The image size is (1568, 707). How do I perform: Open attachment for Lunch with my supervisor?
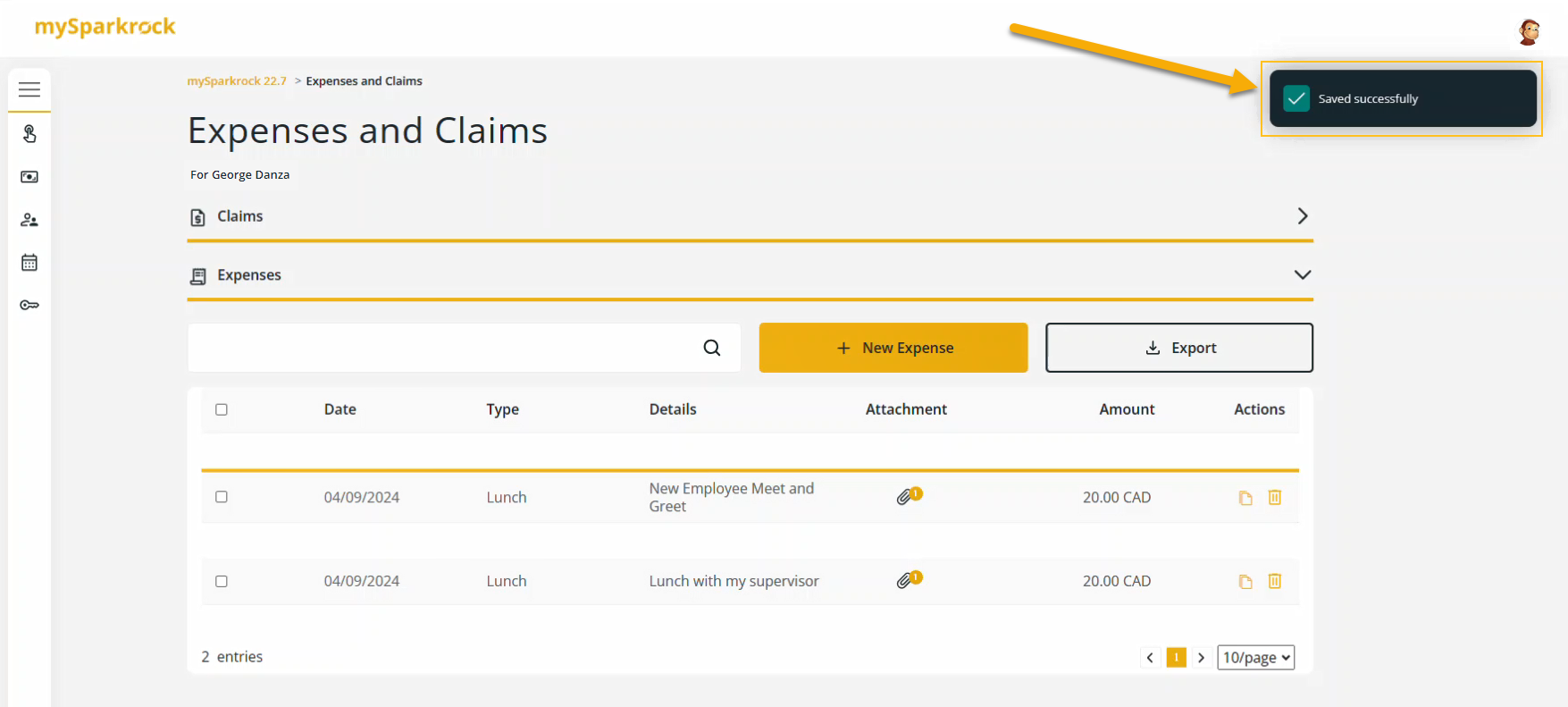pyautogui.click(x=908, y=581)
